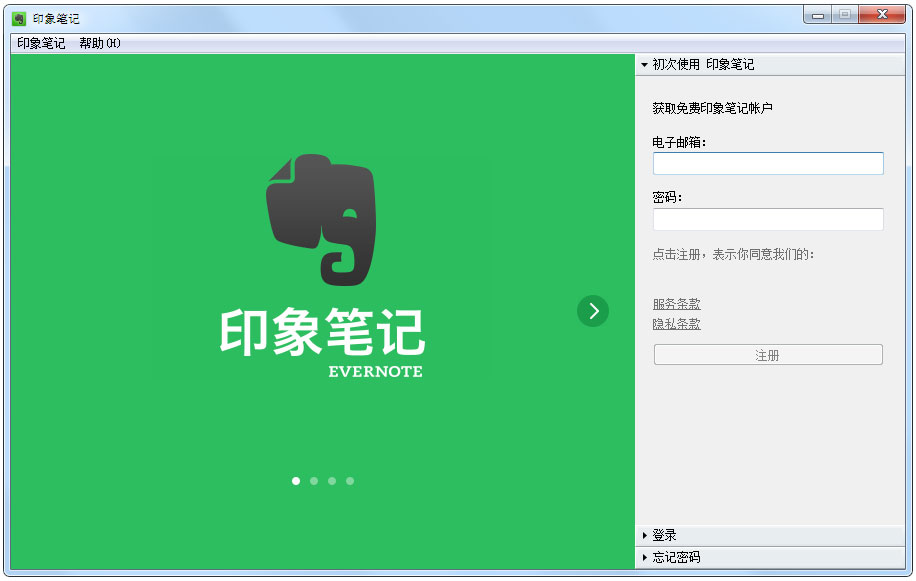Select the first slideshow page dot

tap(296, 481)
